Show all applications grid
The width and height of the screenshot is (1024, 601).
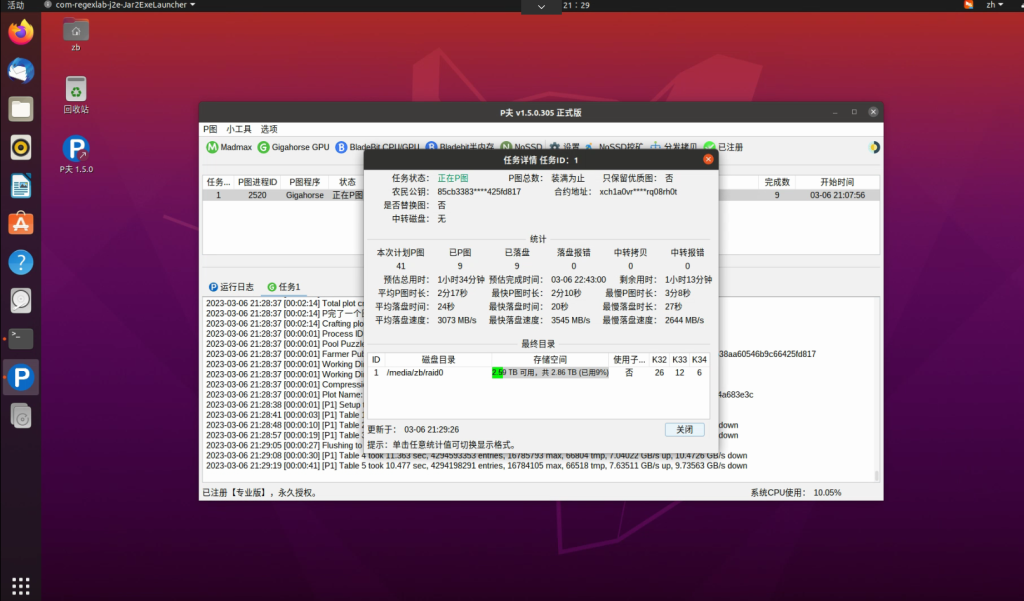(21, 585)
